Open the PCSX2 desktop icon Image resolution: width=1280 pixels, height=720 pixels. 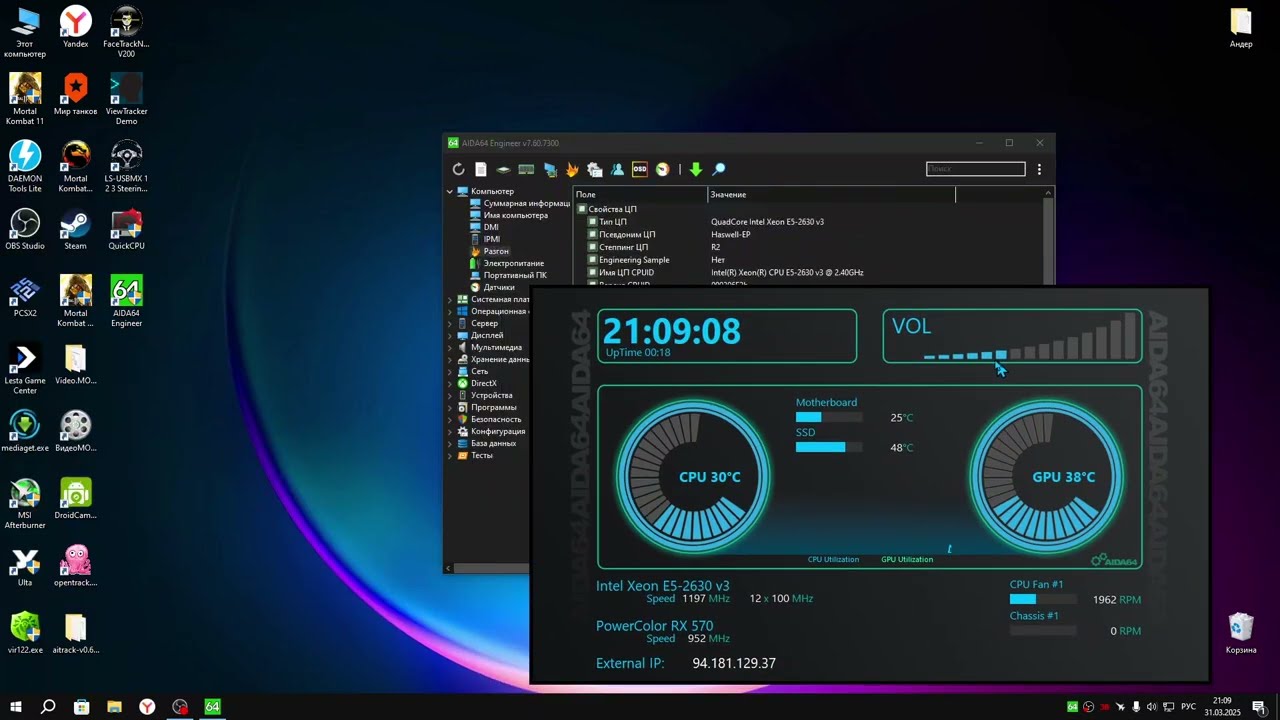pyautogui.click(x=25, y=297)
